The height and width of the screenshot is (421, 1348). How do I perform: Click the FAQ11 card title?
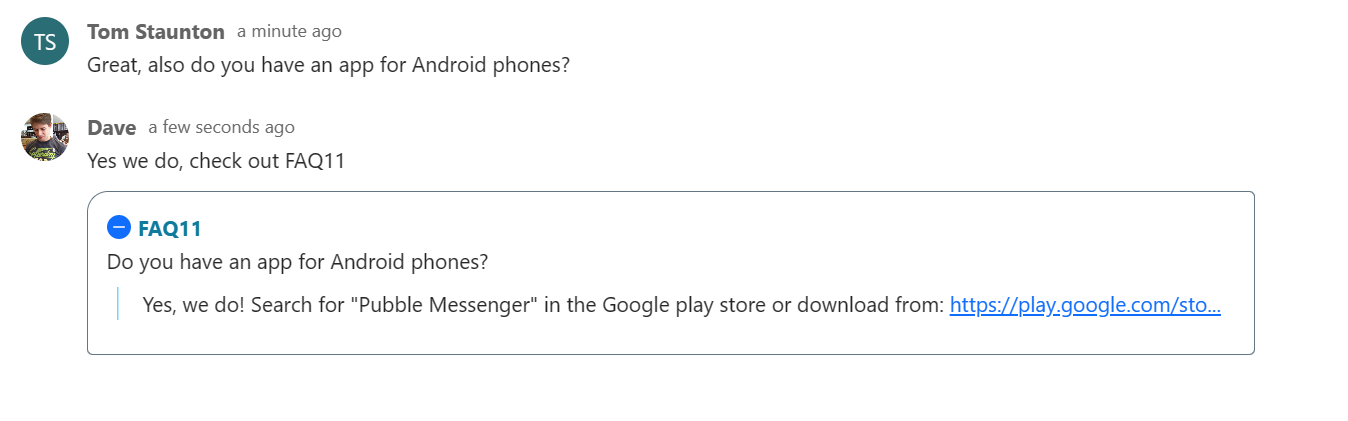tap(170, 229)
